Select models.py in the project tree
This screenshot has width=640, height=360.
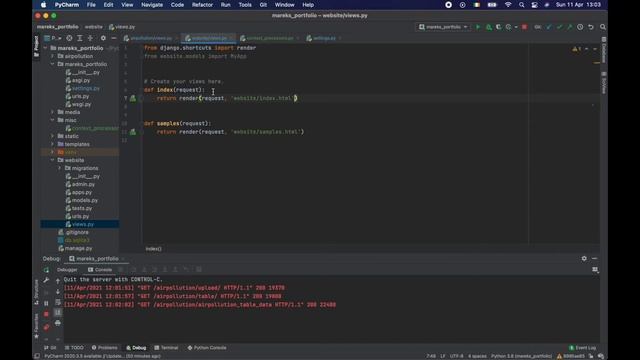click(x=84, y=200)
